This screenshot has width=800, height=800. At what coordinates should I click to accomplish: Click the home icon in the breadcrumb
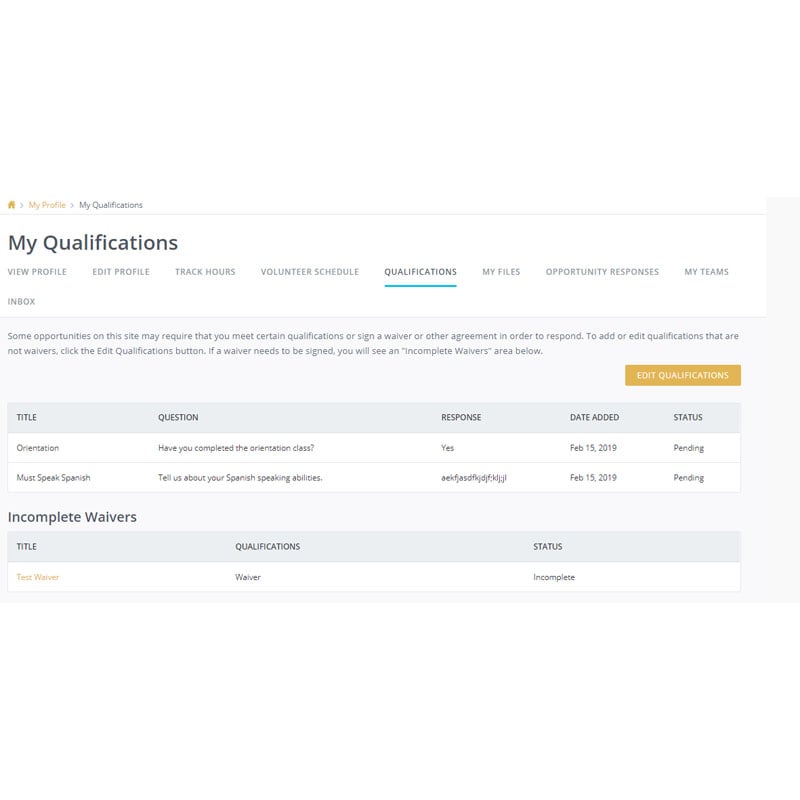point(11,204)
